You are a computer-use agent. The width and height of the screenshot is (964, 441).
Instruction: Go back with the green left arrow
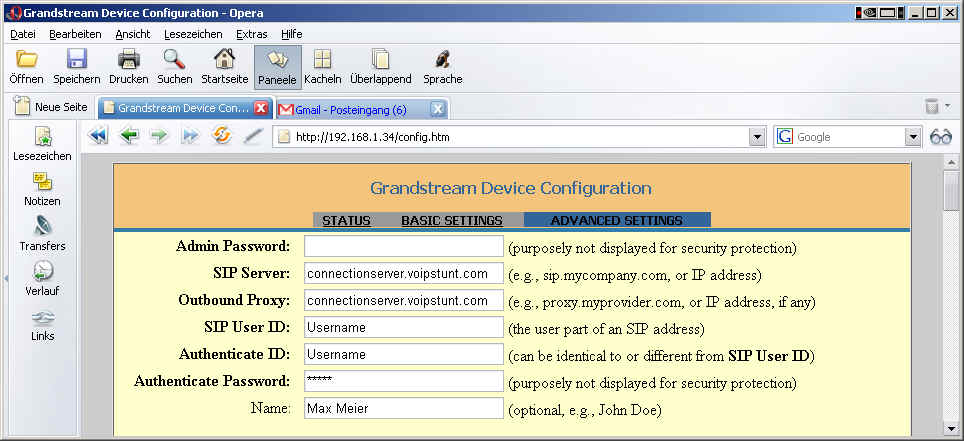(x=128, y=136)
